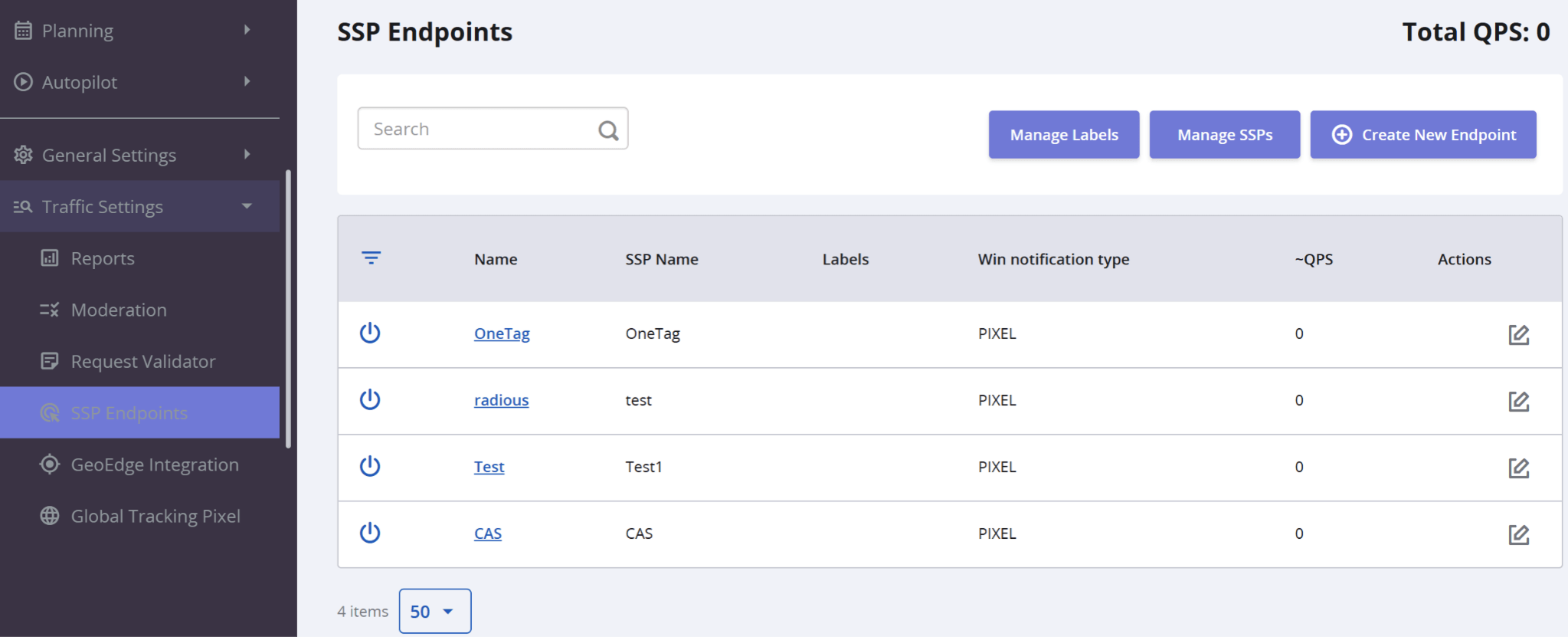Edit the CAS endpoint
1568x637 pixels.
pyautogui.click(x=1518, y=535)
